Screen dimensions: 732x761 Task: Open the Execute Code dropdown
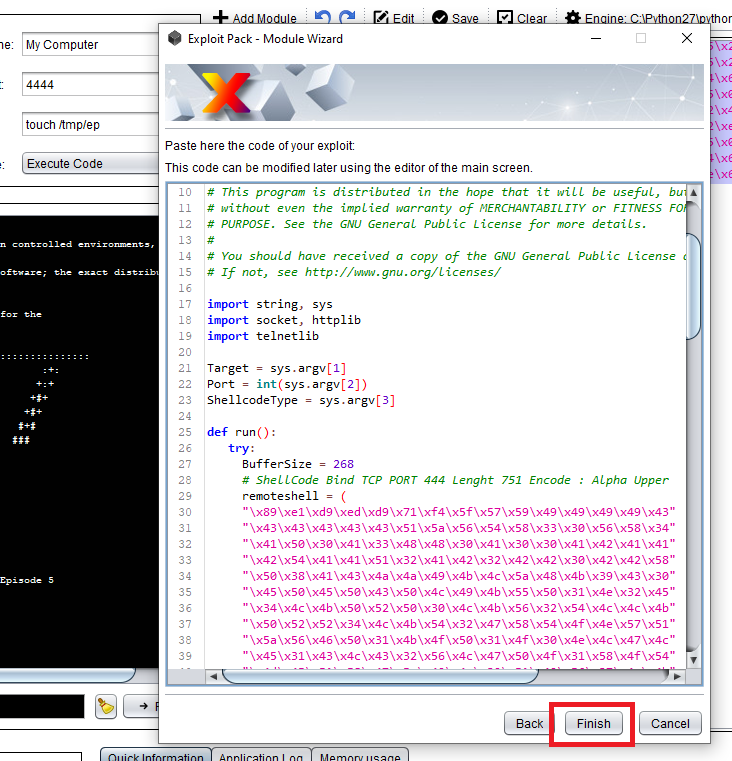pos(90,164)
